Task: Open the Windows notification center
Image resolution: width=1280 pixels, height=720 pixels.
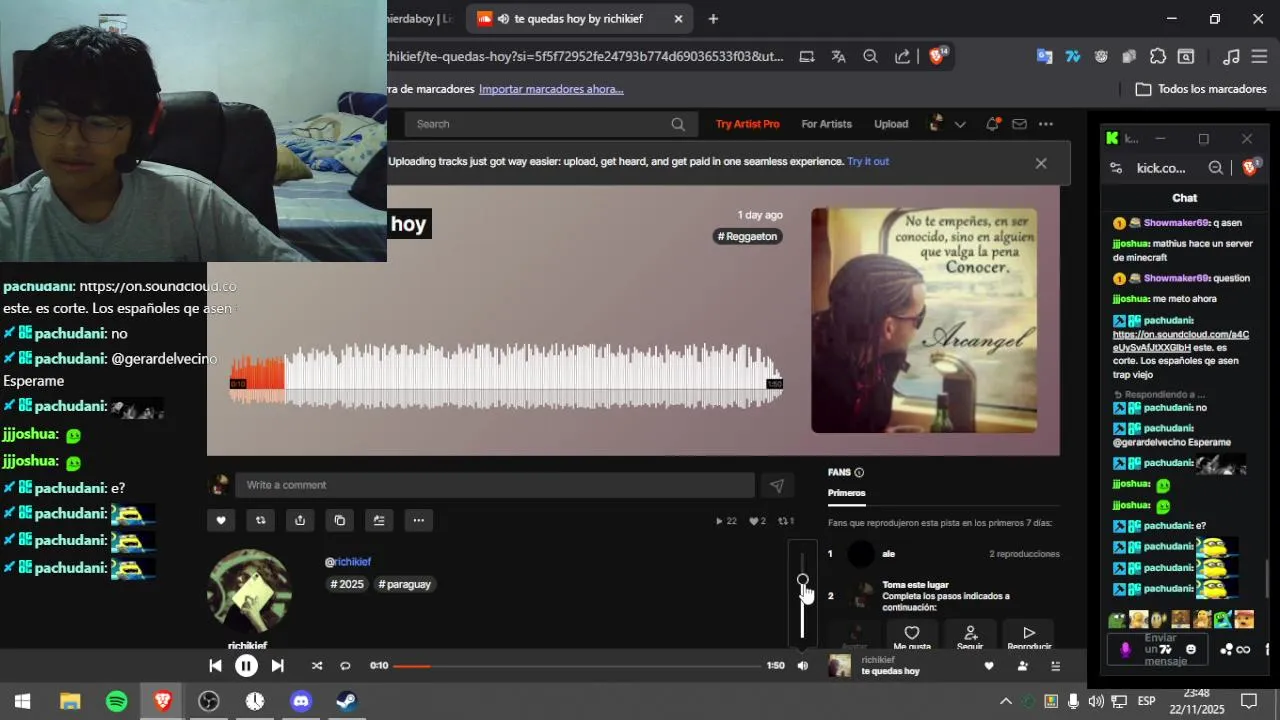Action: (1249, 701)
